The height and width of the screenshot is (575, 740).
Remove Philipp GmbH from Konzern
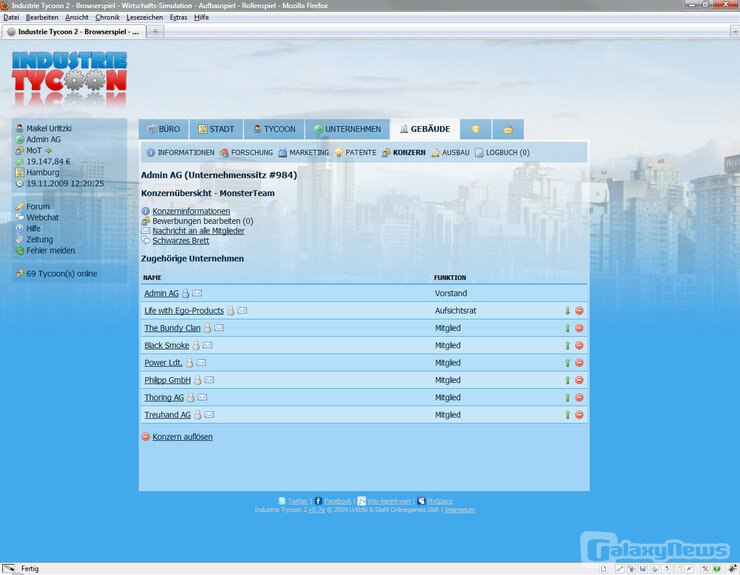pos(580,380)
